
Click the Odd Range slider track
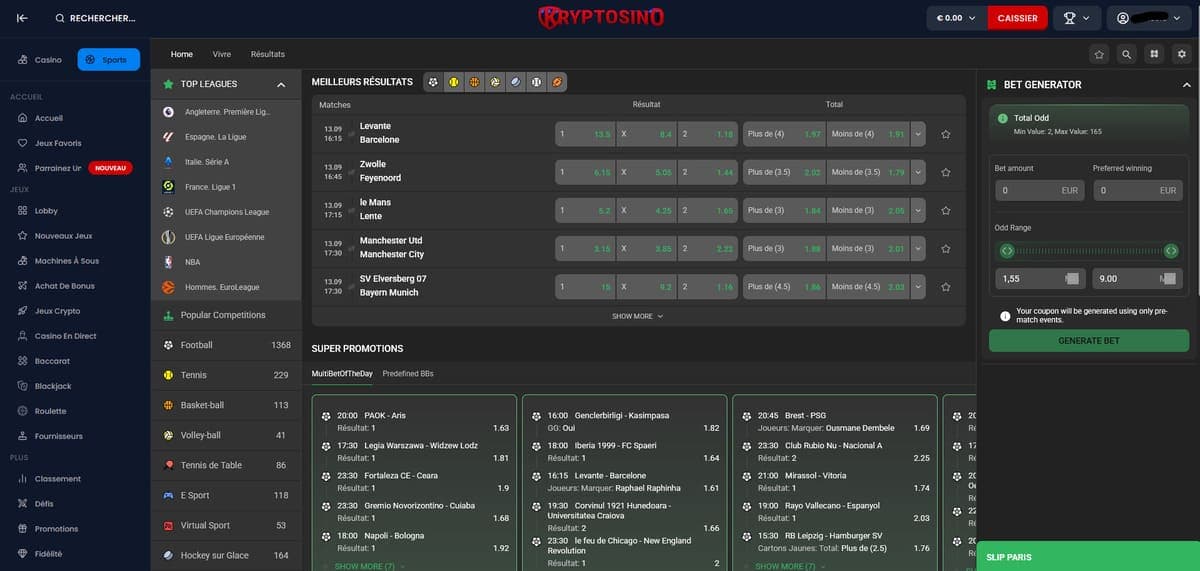coord(1089,250)
